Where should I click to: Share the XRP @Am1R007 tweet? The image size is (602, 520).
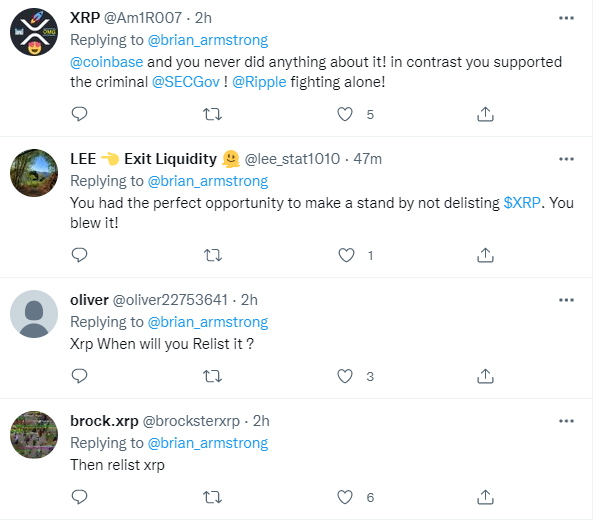coord(485,115)
